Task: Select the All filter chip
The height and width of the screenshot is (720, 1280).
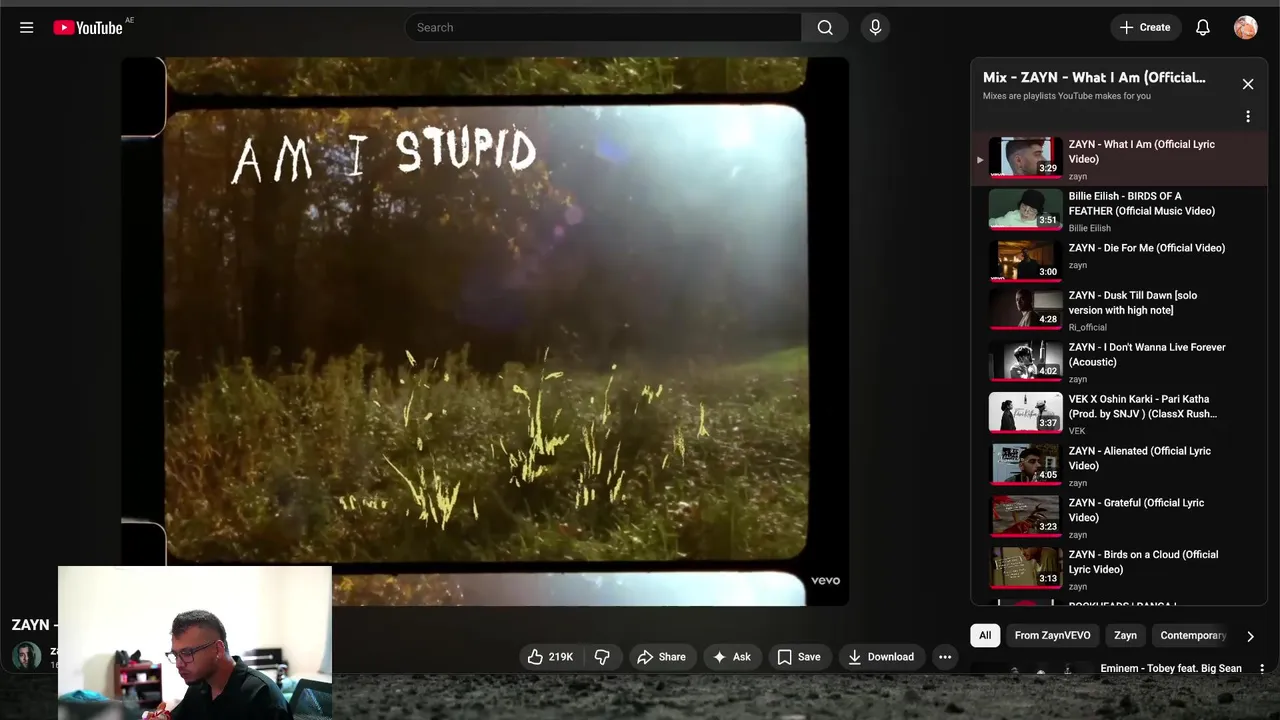Action: [x=985, y=636]
